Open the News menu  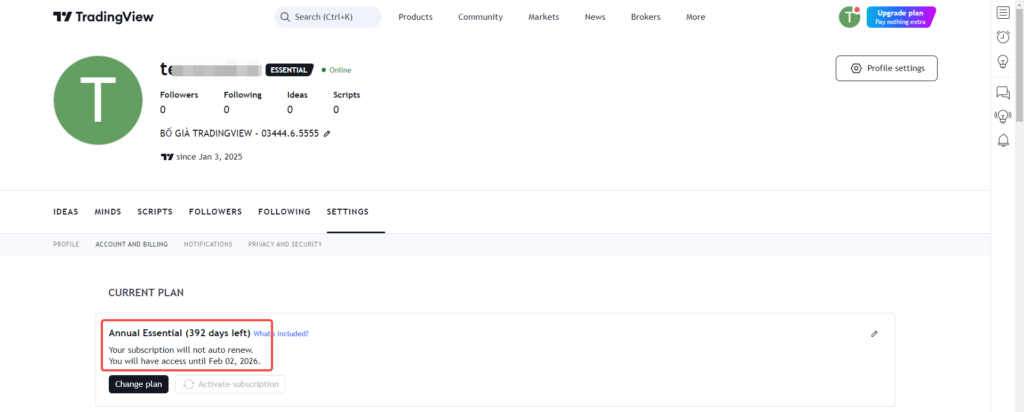click(x=595, y=17)
